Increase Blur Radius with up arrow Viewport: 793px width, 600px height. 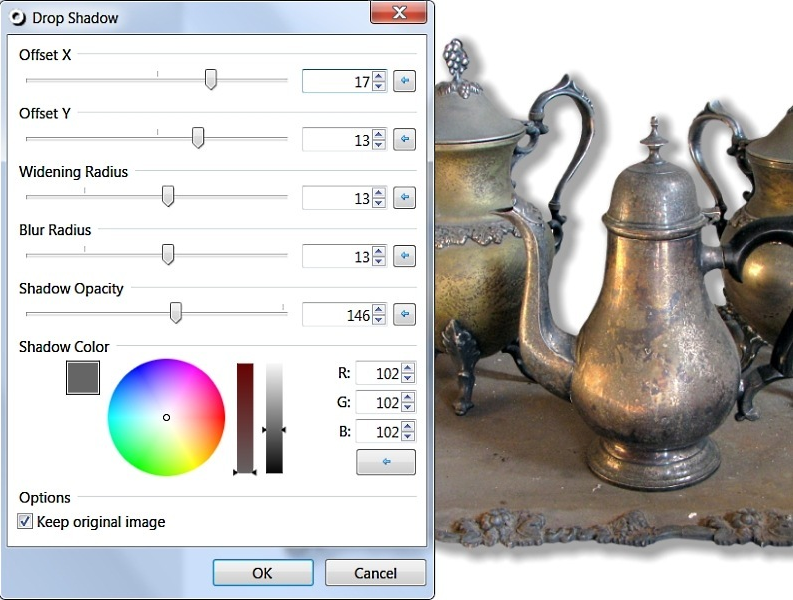379,250
